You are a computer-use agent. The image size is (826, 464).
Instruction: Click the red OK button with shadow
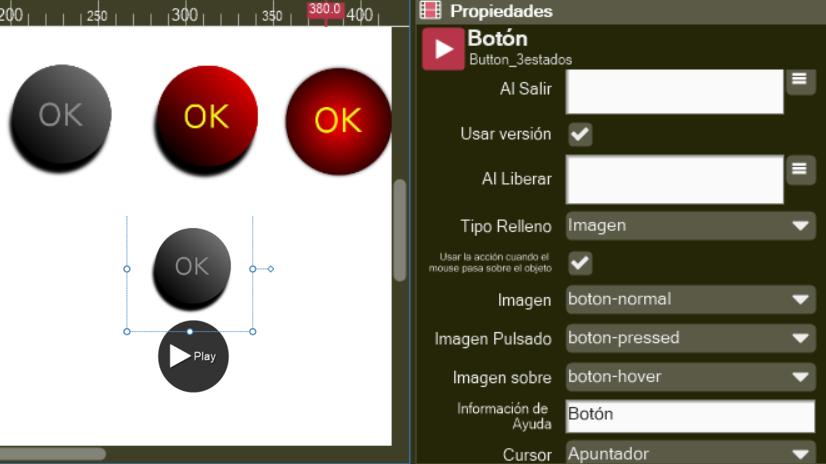point(206,116)
